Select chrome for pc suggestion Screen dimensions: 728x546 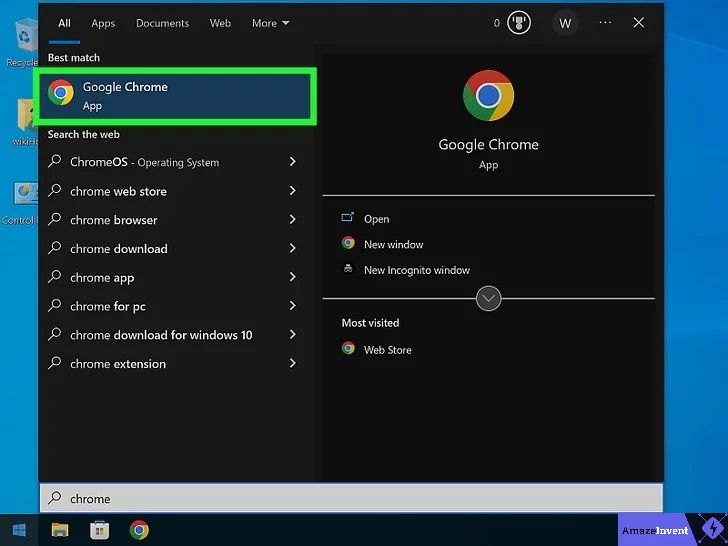click(x=108, y=306)
